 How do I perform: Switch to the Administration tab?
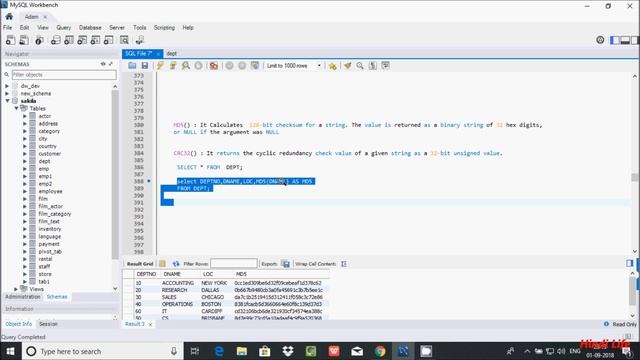click(x=23, y=297)
